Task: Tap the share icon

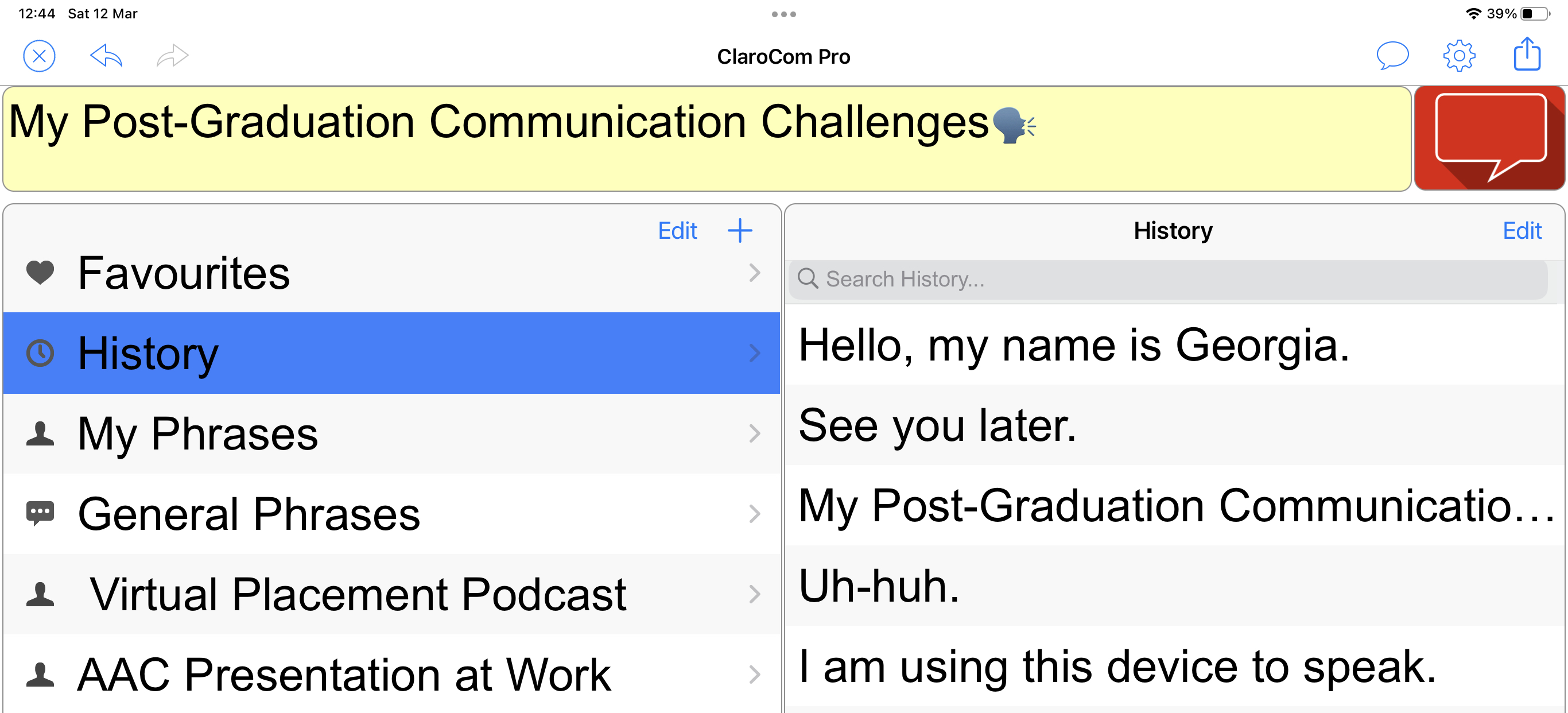Action: [1527, 56]
